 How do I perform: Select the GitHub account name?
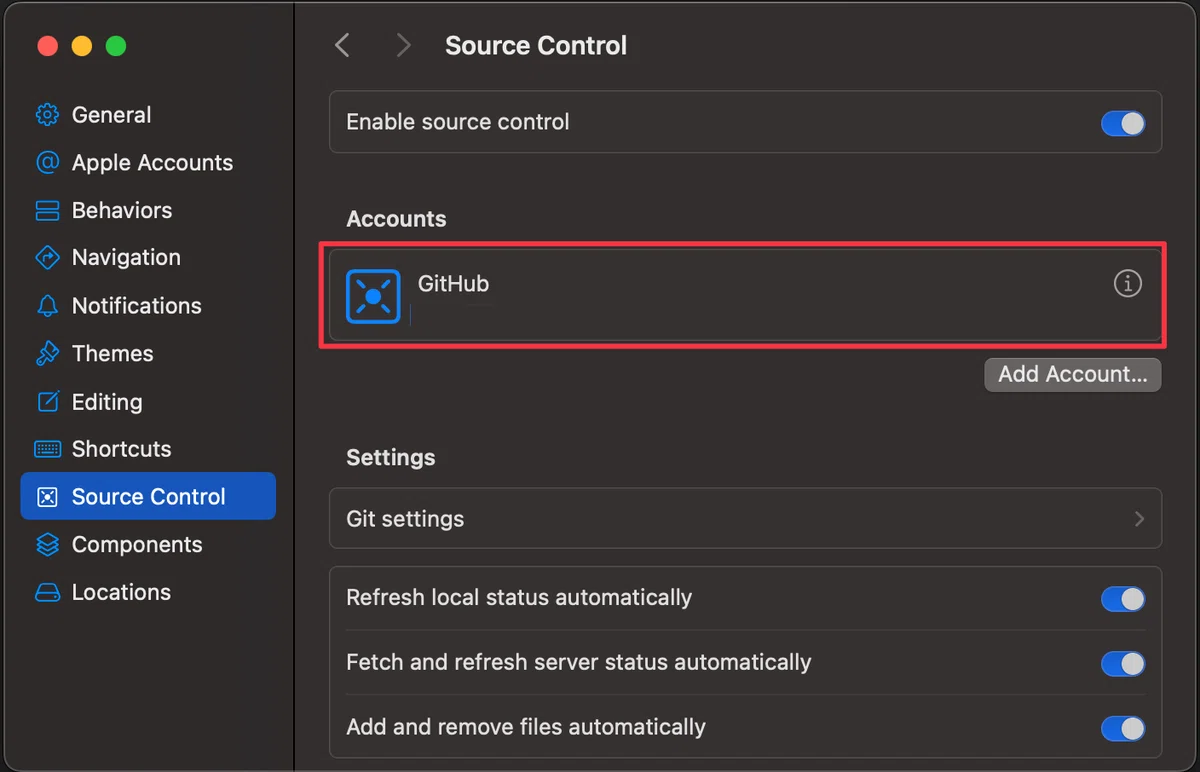click(x=453, y=284)
